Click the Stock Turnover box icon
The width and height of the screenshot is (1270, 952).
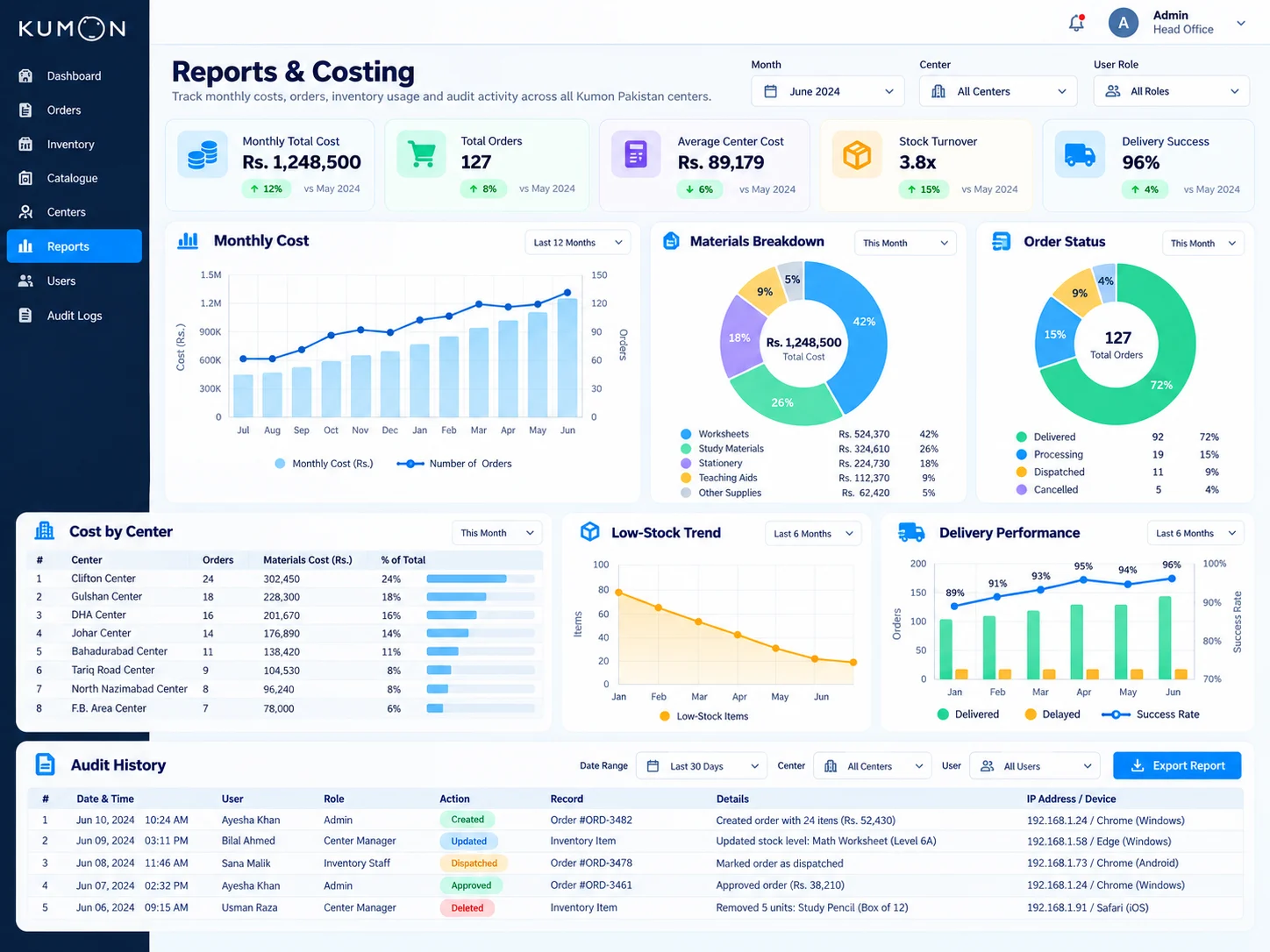[857, 154]
